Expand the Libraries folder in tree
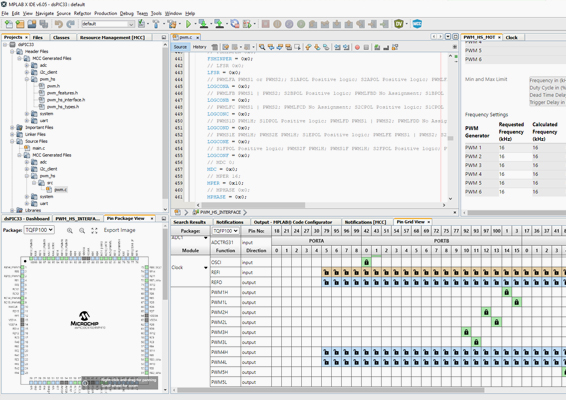 12,210
